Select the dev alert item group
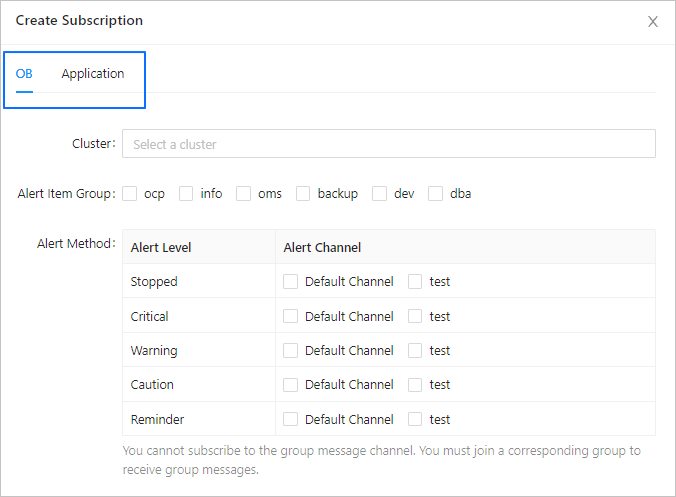 pyautogui.click(x=380, y=194)
